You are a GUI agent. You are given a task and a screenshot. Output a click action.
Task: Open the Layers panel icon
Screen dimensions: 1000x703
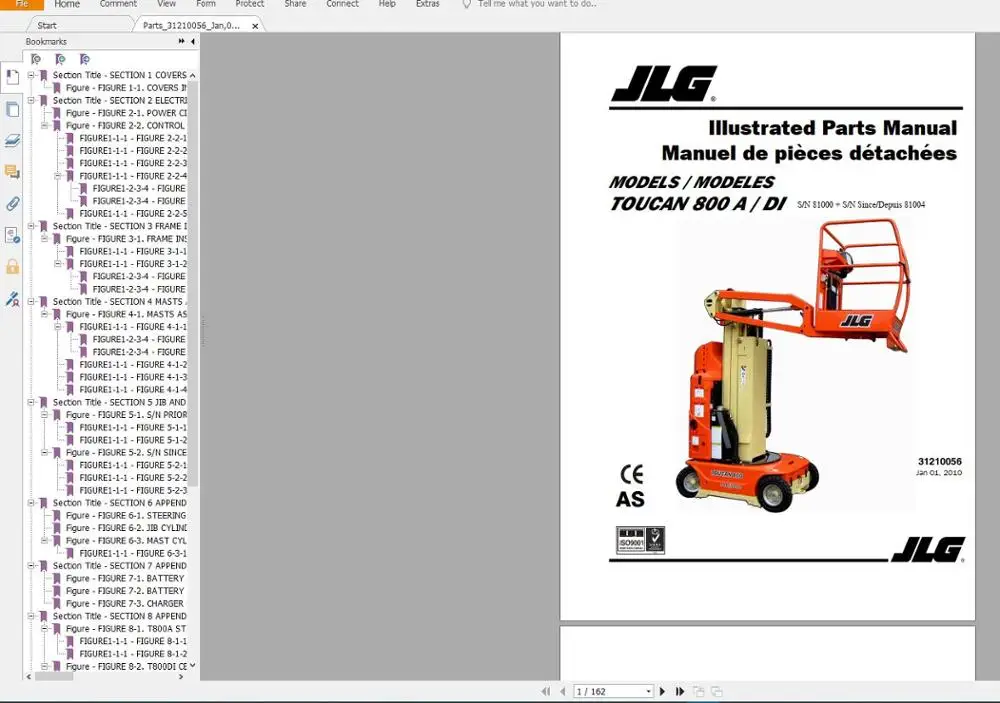click(12, 140)
